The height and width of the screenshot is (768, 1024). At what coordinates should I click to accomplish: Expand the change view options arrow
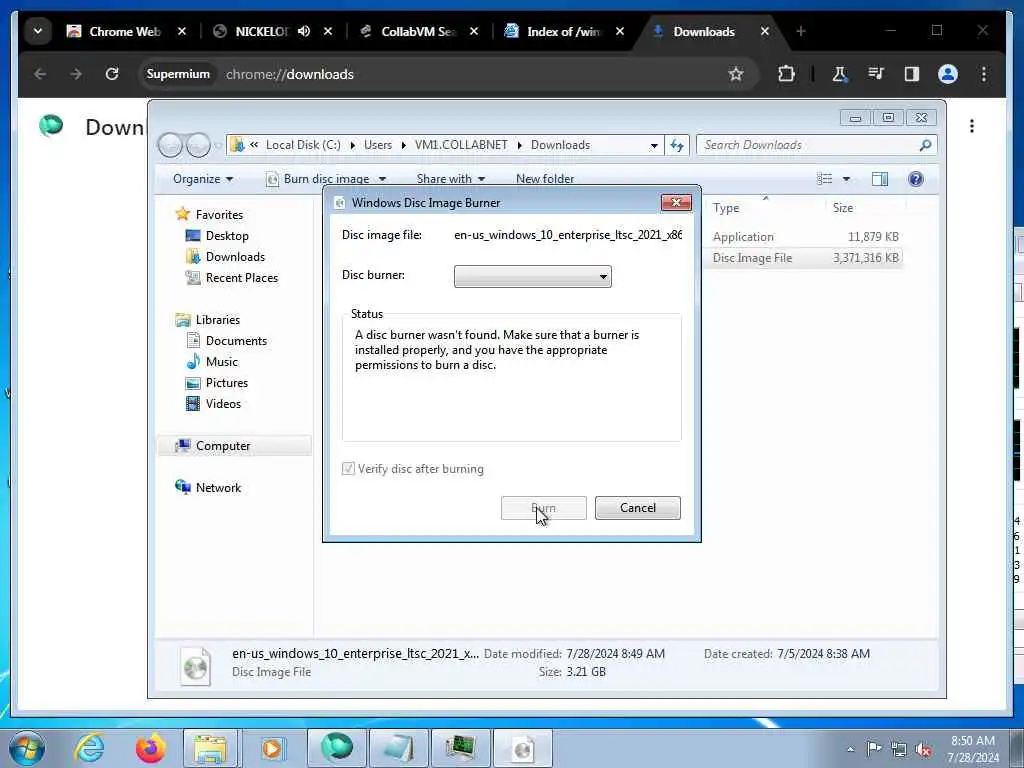pos(846,179)
